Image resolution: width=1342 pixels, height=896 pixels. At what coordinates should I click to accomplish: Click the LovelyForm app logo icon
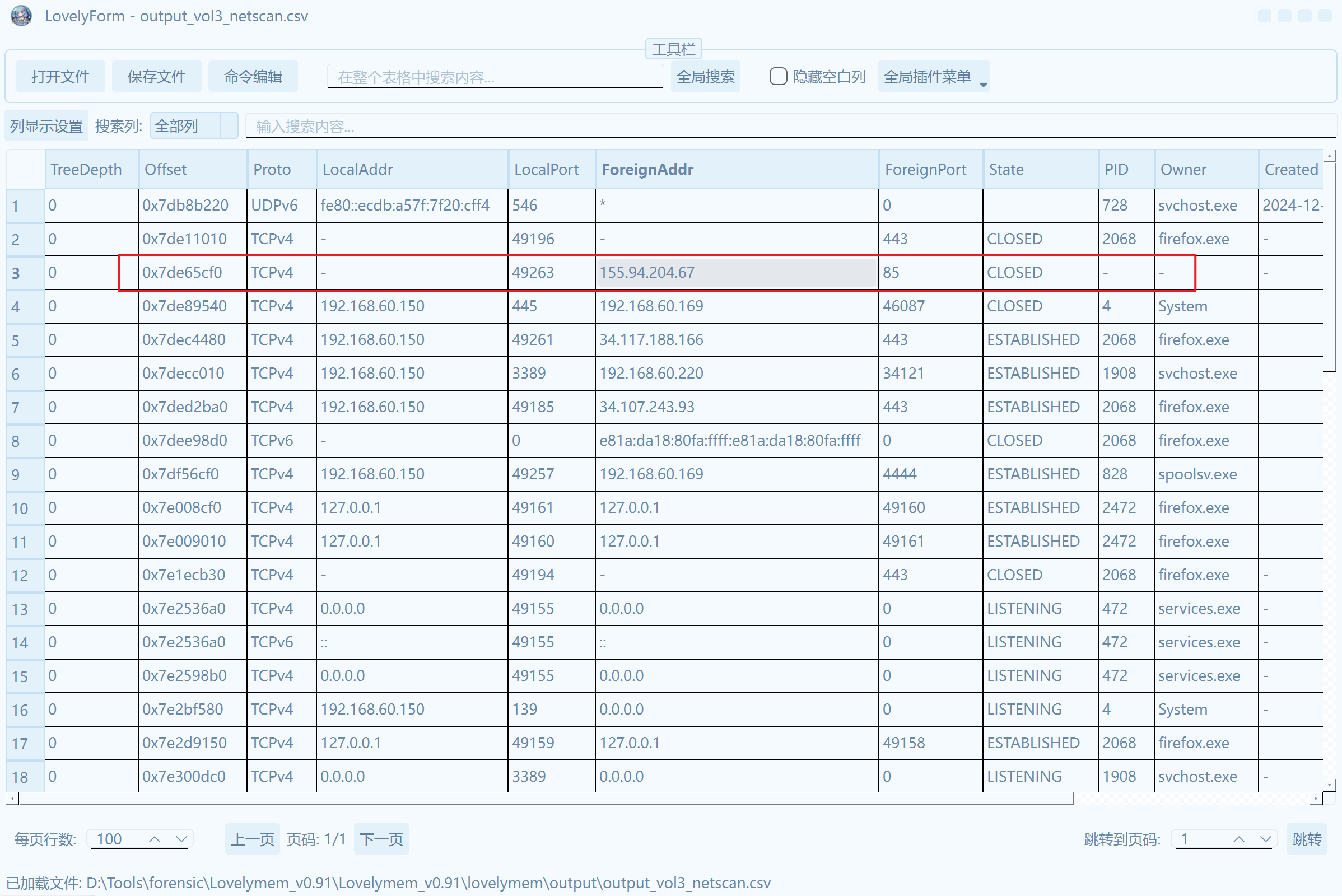point(22,16)
